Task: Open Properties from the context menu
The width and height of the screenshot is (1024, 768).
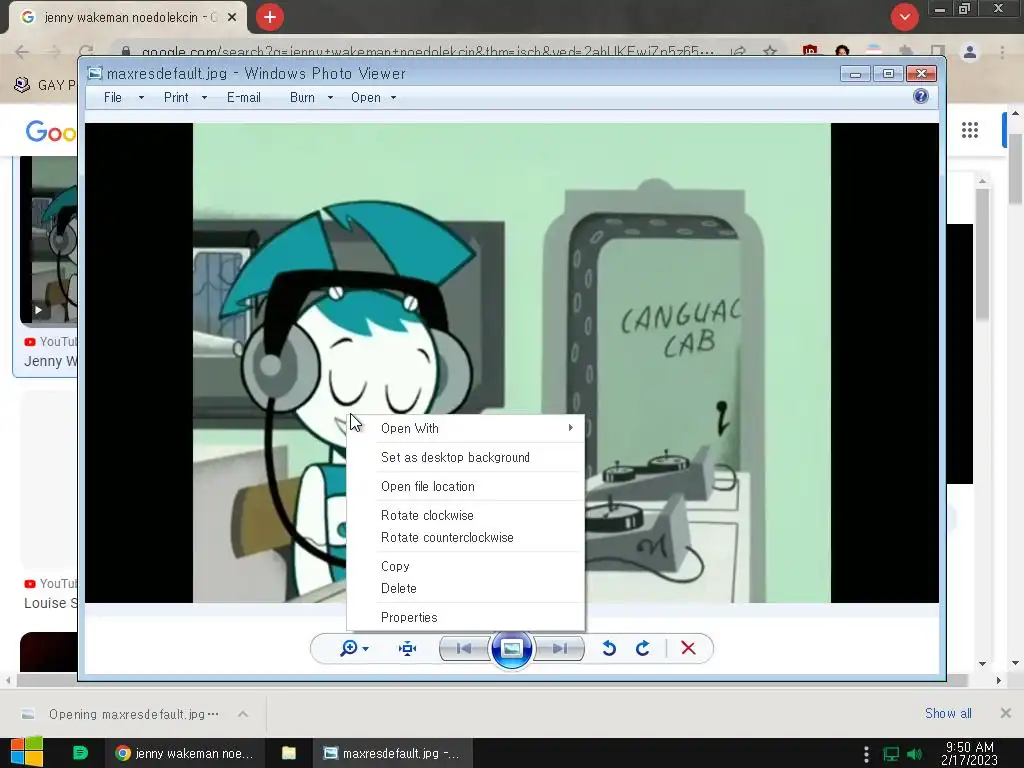Action: click(466, 616)
